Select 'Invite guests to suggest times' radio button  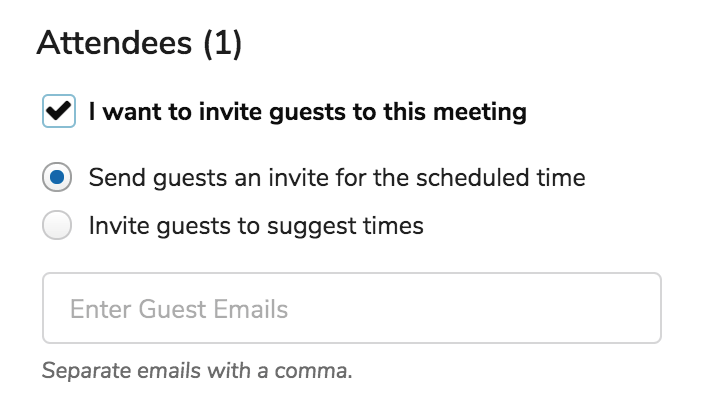(x=57, y=225)
